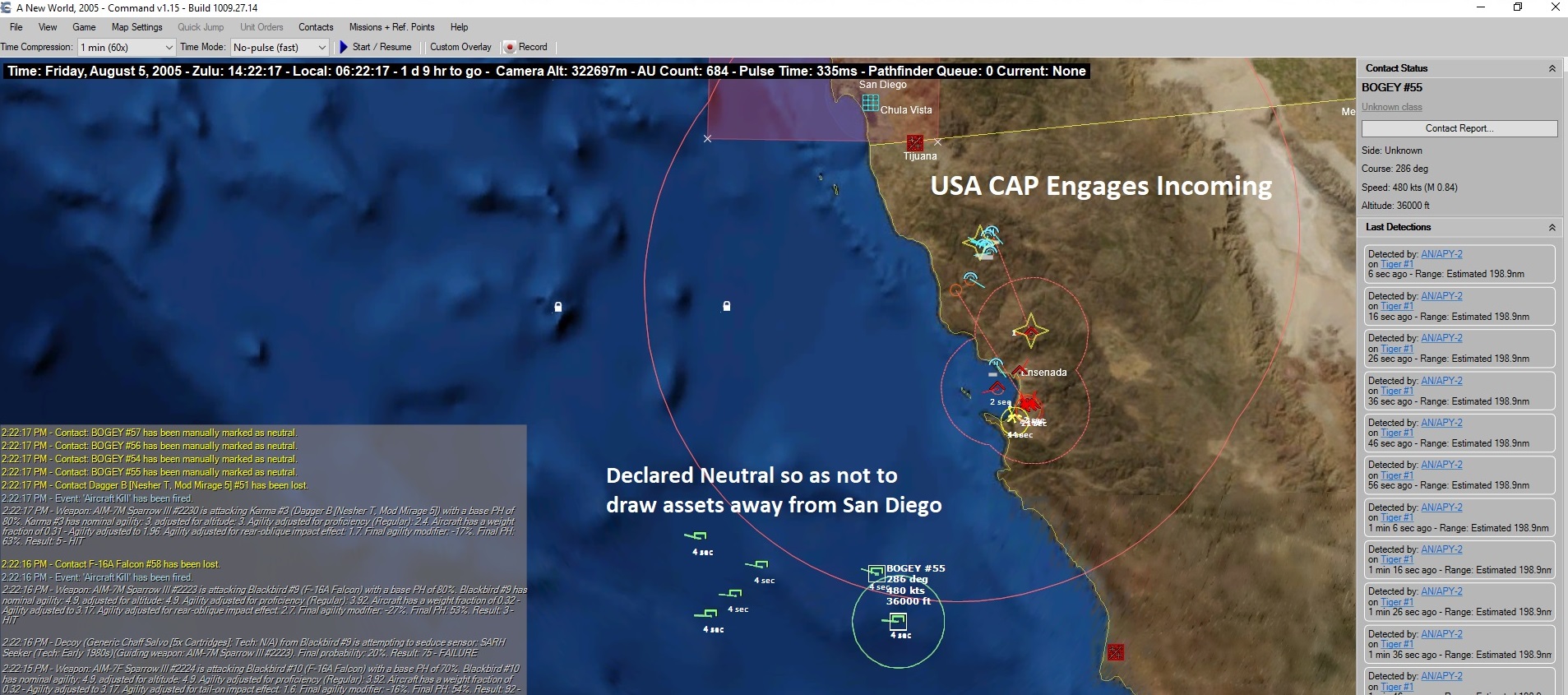Open Tiger #1 link in the '1 min 6 sec ago' detection

click(1396, 517)
